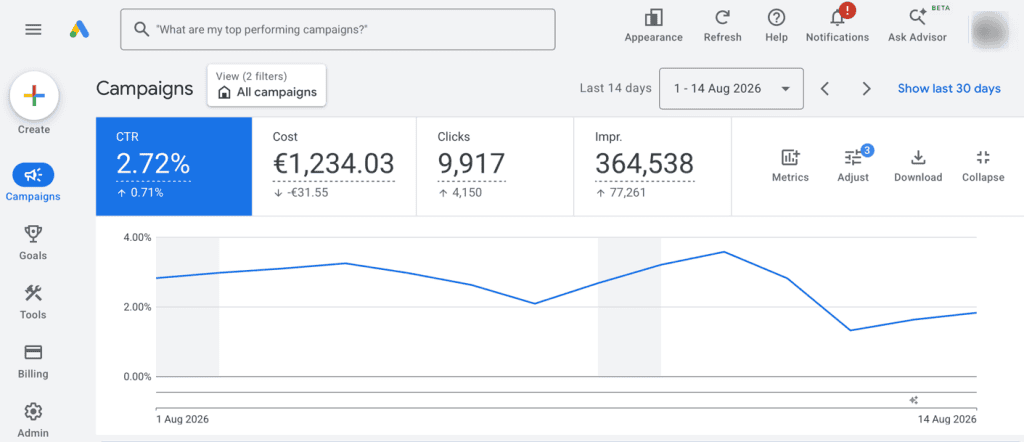The width and height of the screenshot is (1024, 442).
Task: Select the Cost metric card
Action: point(334,166)
